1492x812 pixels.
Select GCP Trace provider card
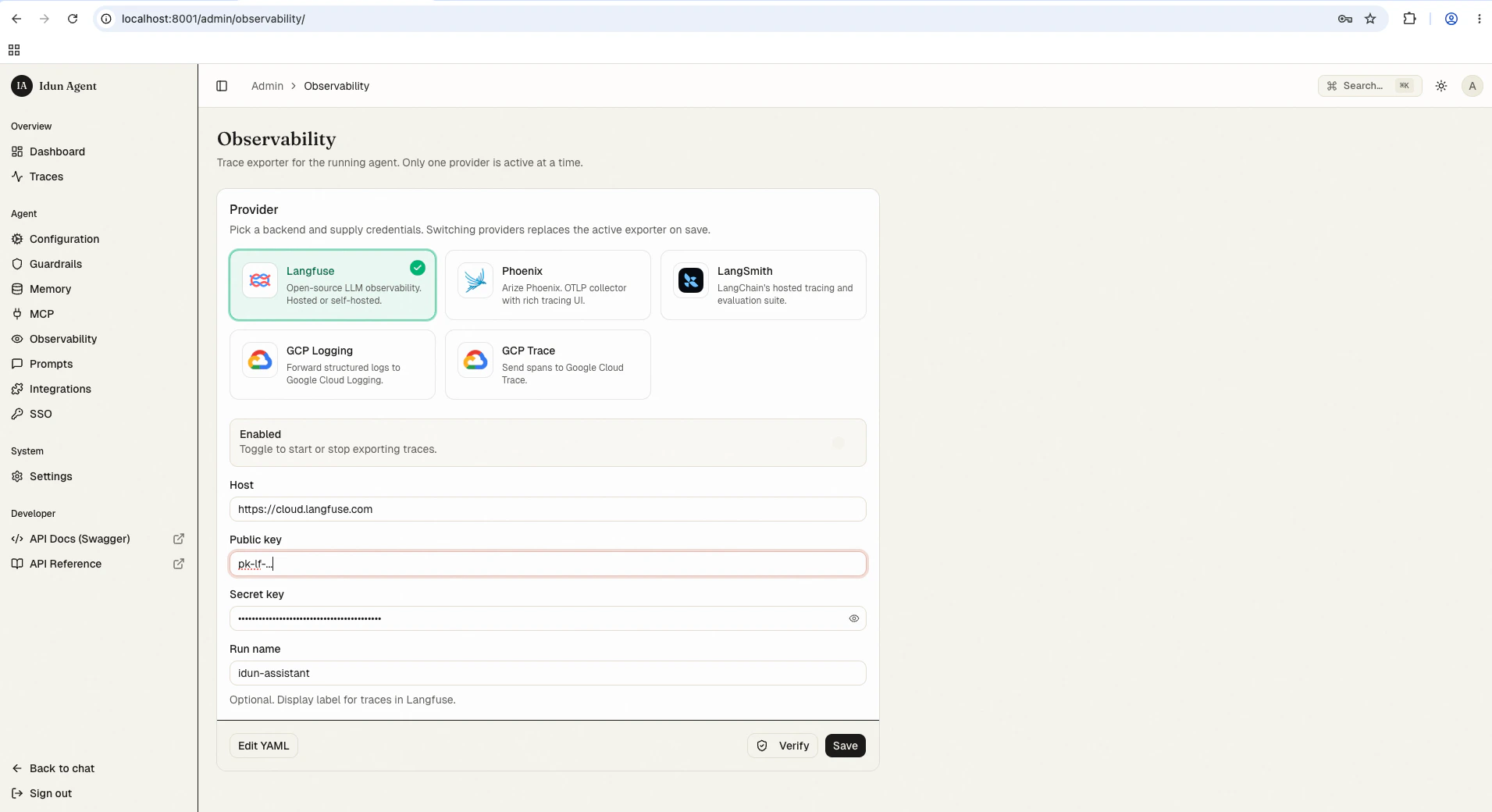tap(548, 365)
